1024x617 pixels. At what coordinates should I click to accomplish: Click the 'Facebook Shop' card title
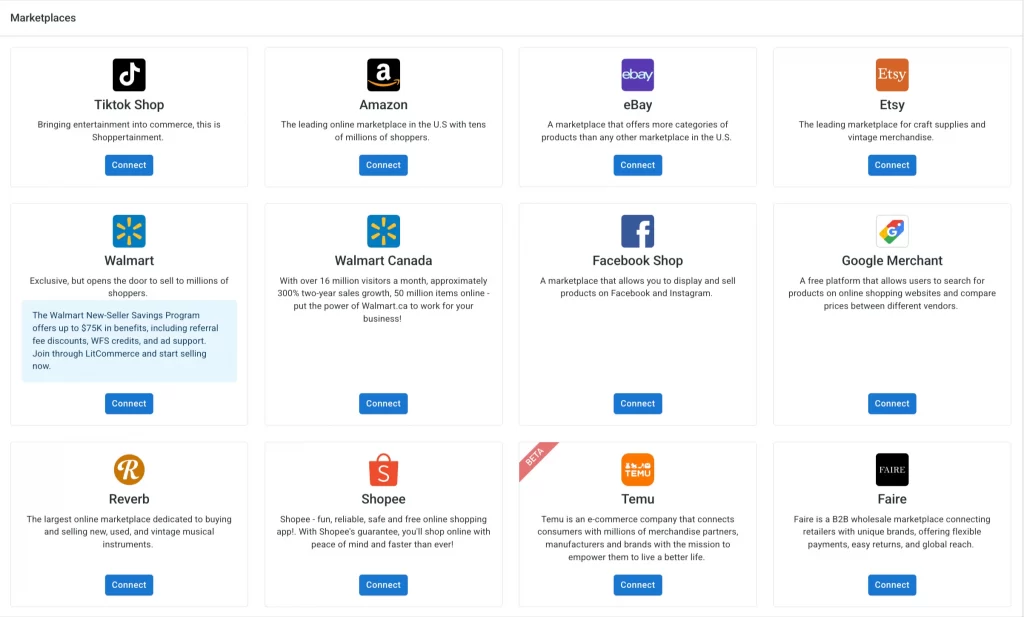tap(637, 261)
